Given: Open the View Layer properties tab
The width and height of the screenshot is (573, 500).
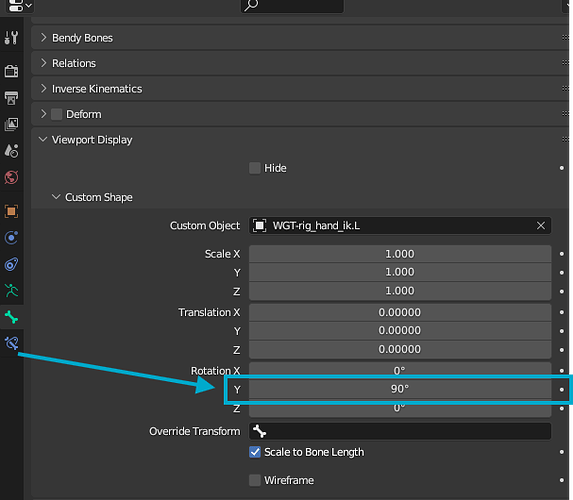Looking at the screenshot, I should point(11,124).
